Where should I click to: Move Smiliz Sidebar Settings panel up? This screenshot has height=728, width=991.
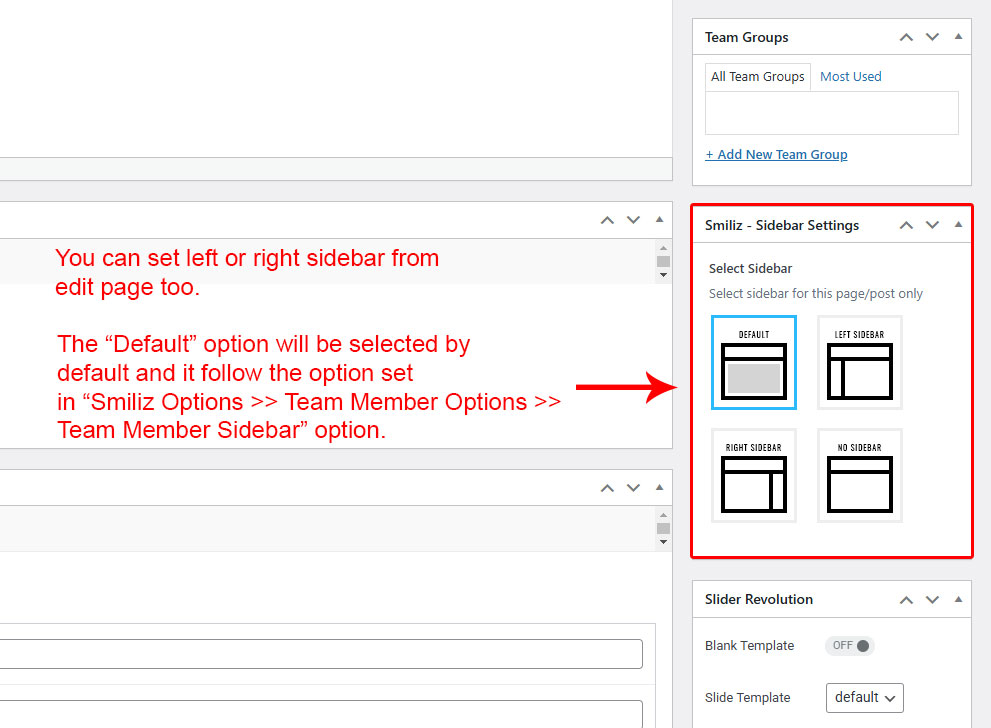pyautogui.click(x=906, y=225)
